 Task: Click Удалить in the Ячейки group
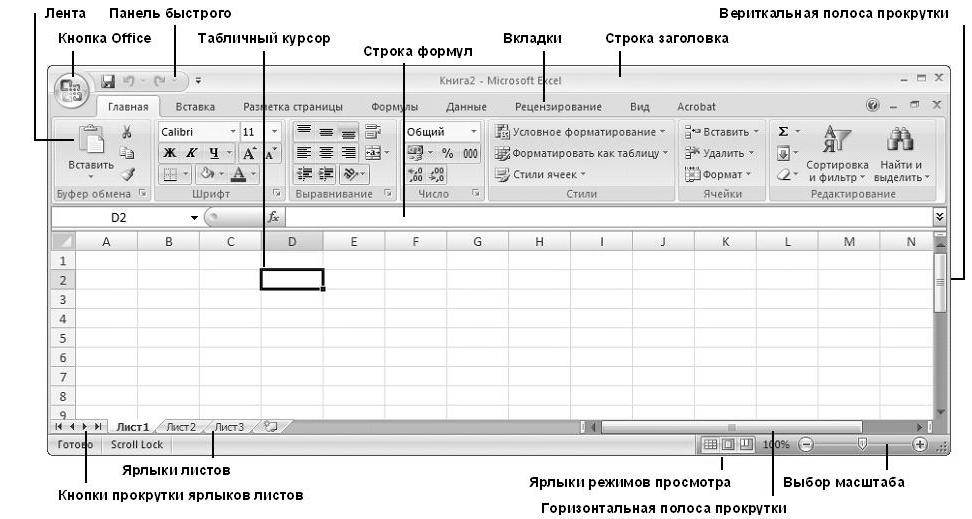point(719,153)
